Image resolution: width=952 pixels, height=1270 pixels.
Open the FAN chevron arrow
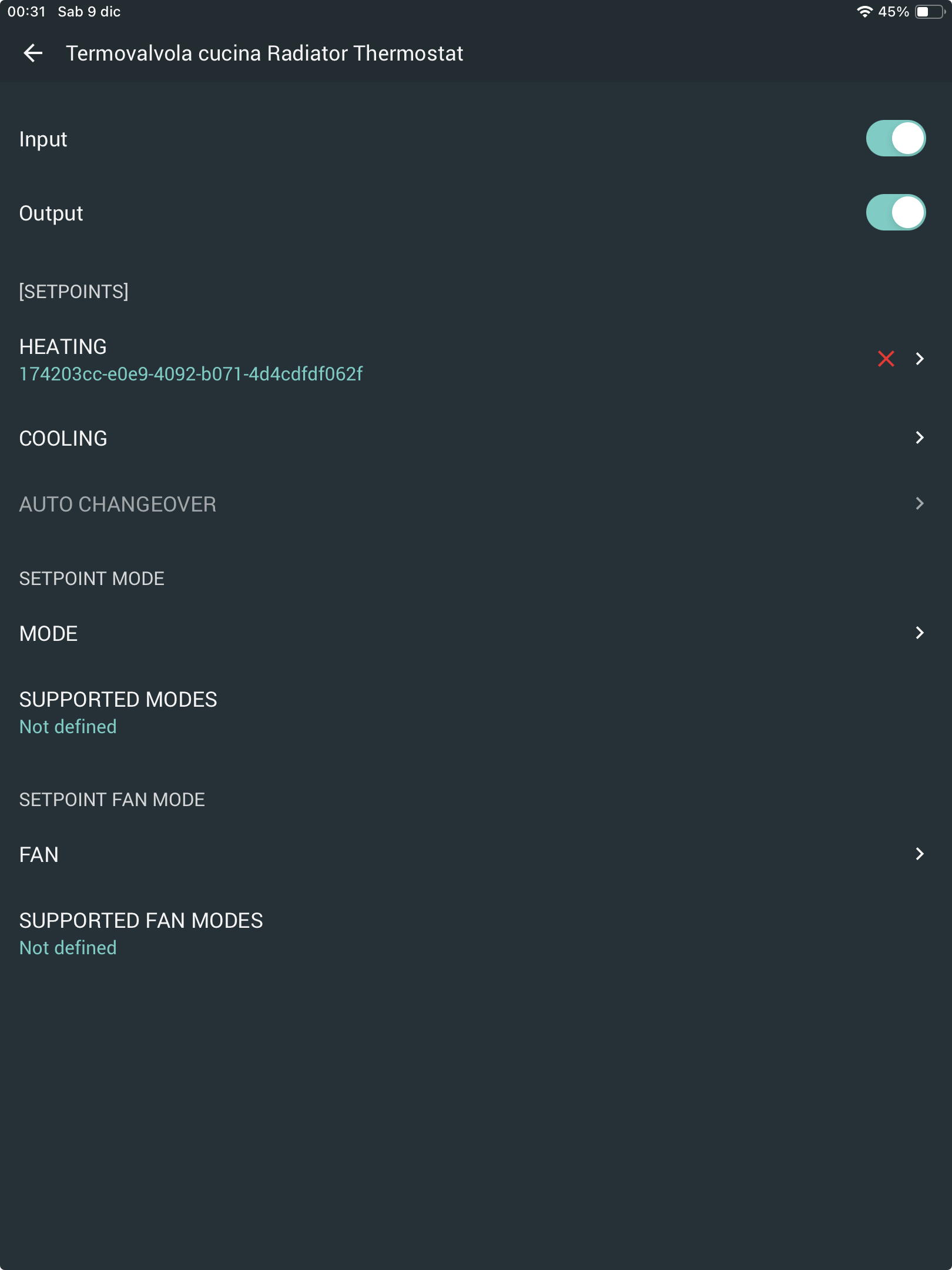coord(920,854)
